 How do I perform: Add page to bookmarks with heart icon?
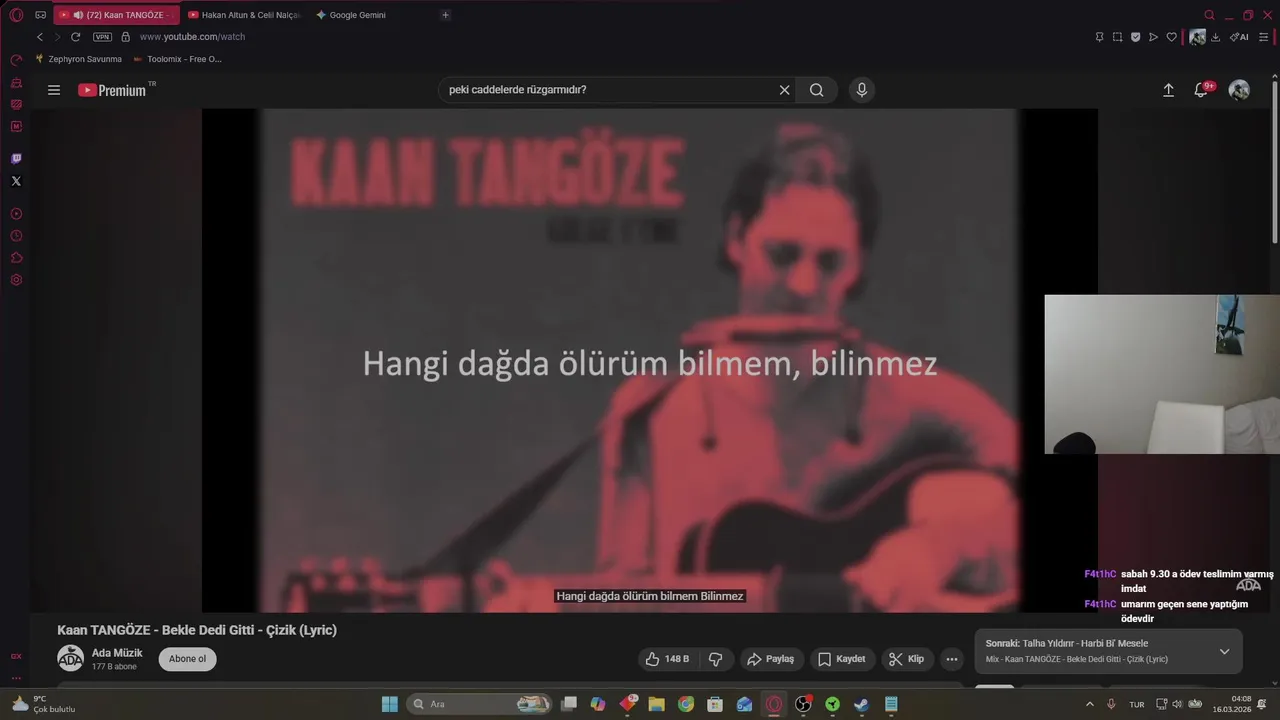[x=1171, y=37]
